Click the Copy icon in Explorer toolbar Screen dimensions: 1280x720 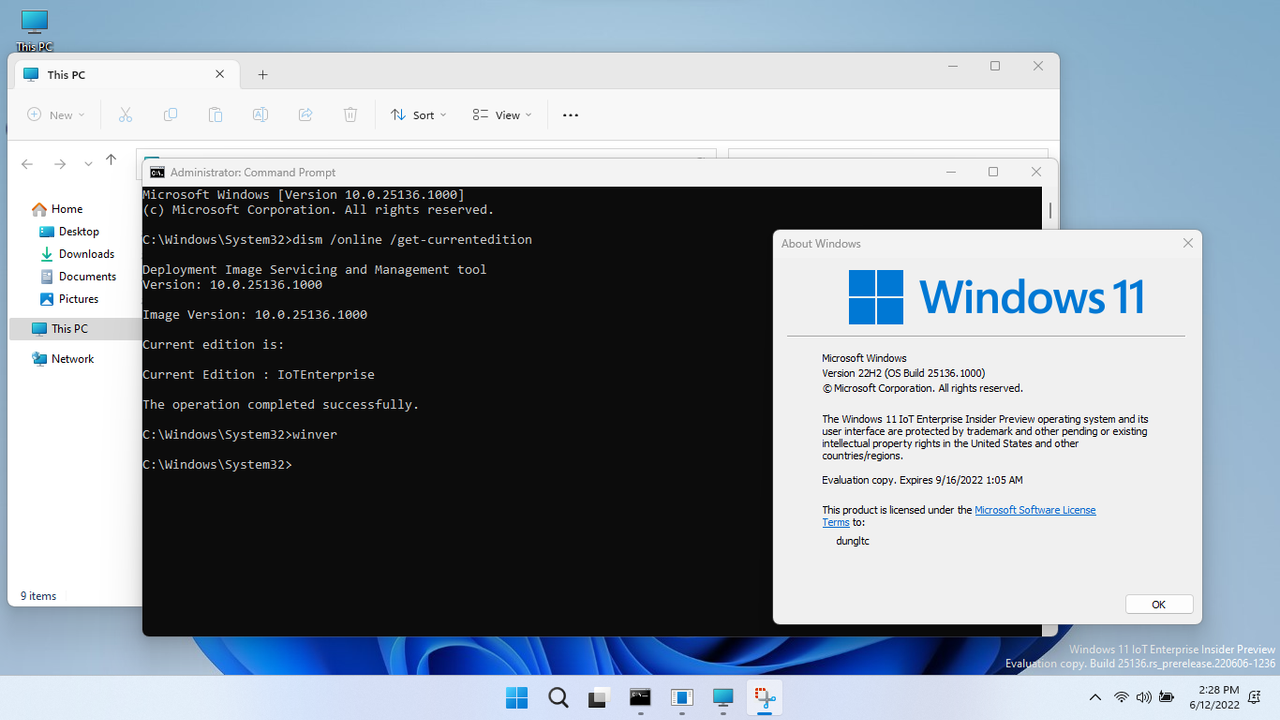[x=170, y=114]
